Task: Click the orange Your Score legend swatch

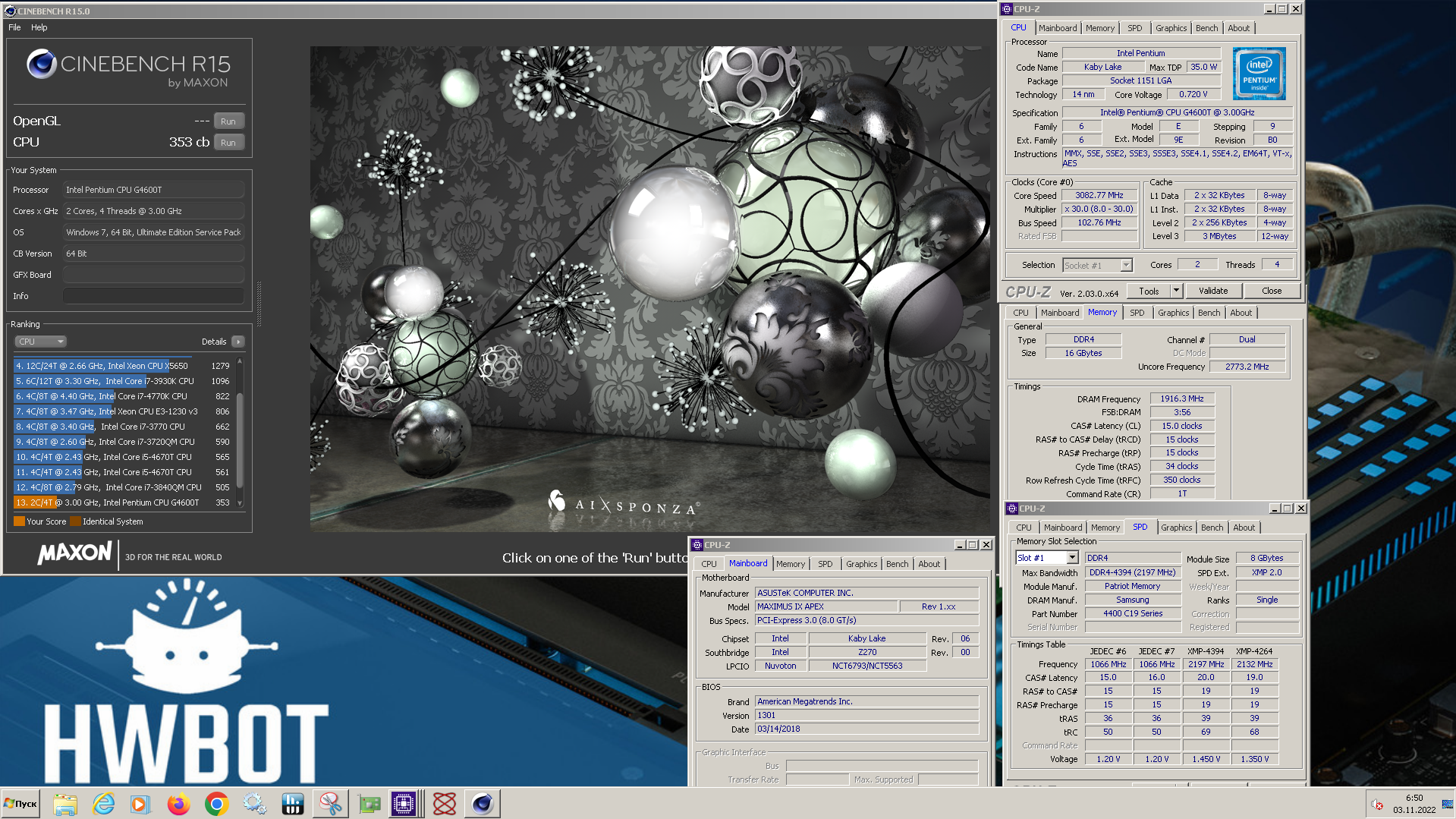Action: [x=19, y=521]
